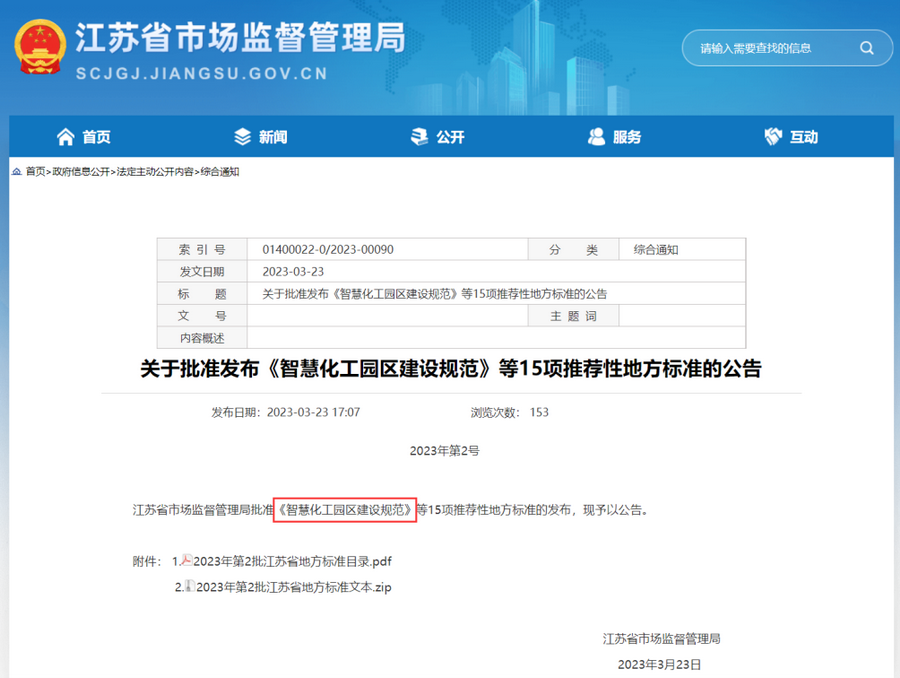Download 2023年第2批江苏省地方标准文本.zip
900x678 pixels.
click(x=294, y=588)
